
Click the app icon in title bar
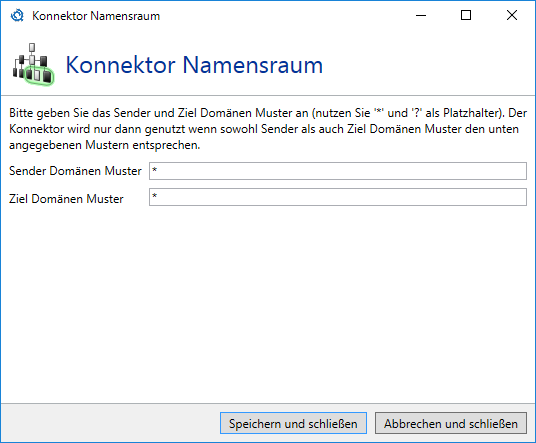(x=17, y=16)
